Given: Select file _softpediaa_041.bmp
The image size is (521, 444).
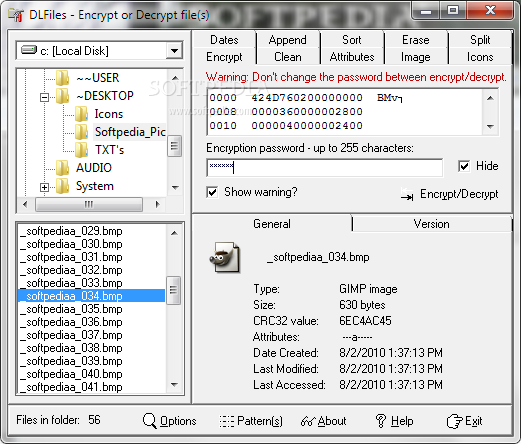Looking at the screenshot, I should (91, 387).
